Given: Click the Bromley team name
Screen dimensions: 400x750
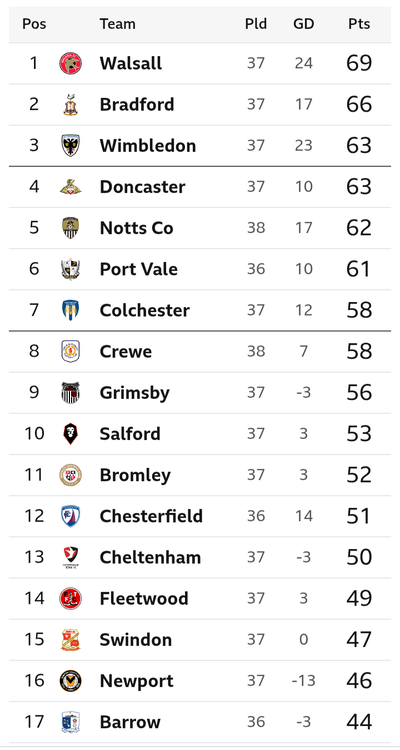Looking at the screenshot, I should pyautogui.click(x=135, y=475).
